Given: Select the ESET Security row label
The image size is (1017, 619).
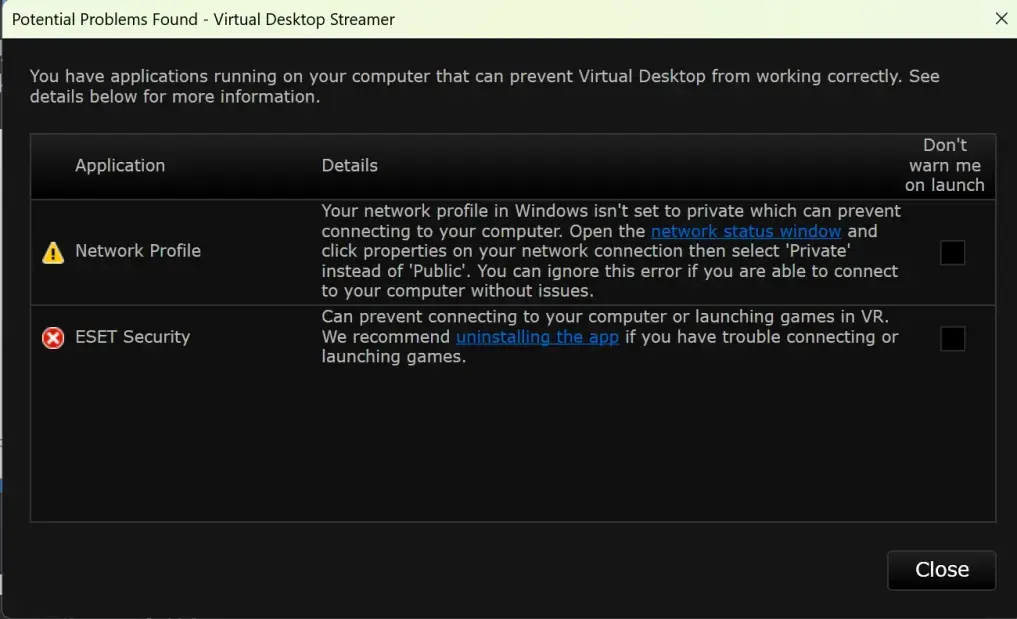Looking at the screenshot, I should point(132,337).
